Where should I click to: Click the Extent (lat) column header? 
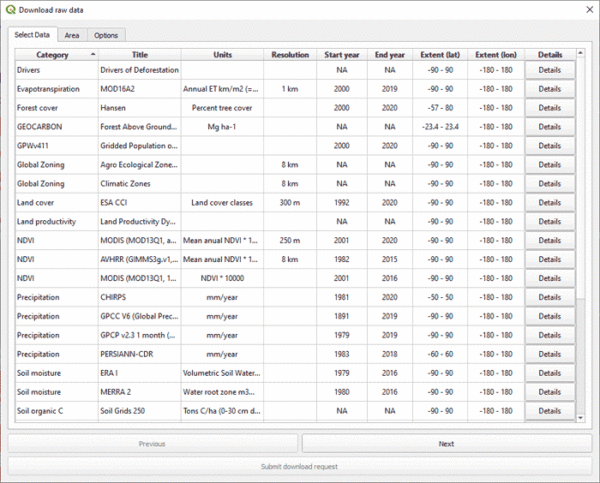point(440,55)
